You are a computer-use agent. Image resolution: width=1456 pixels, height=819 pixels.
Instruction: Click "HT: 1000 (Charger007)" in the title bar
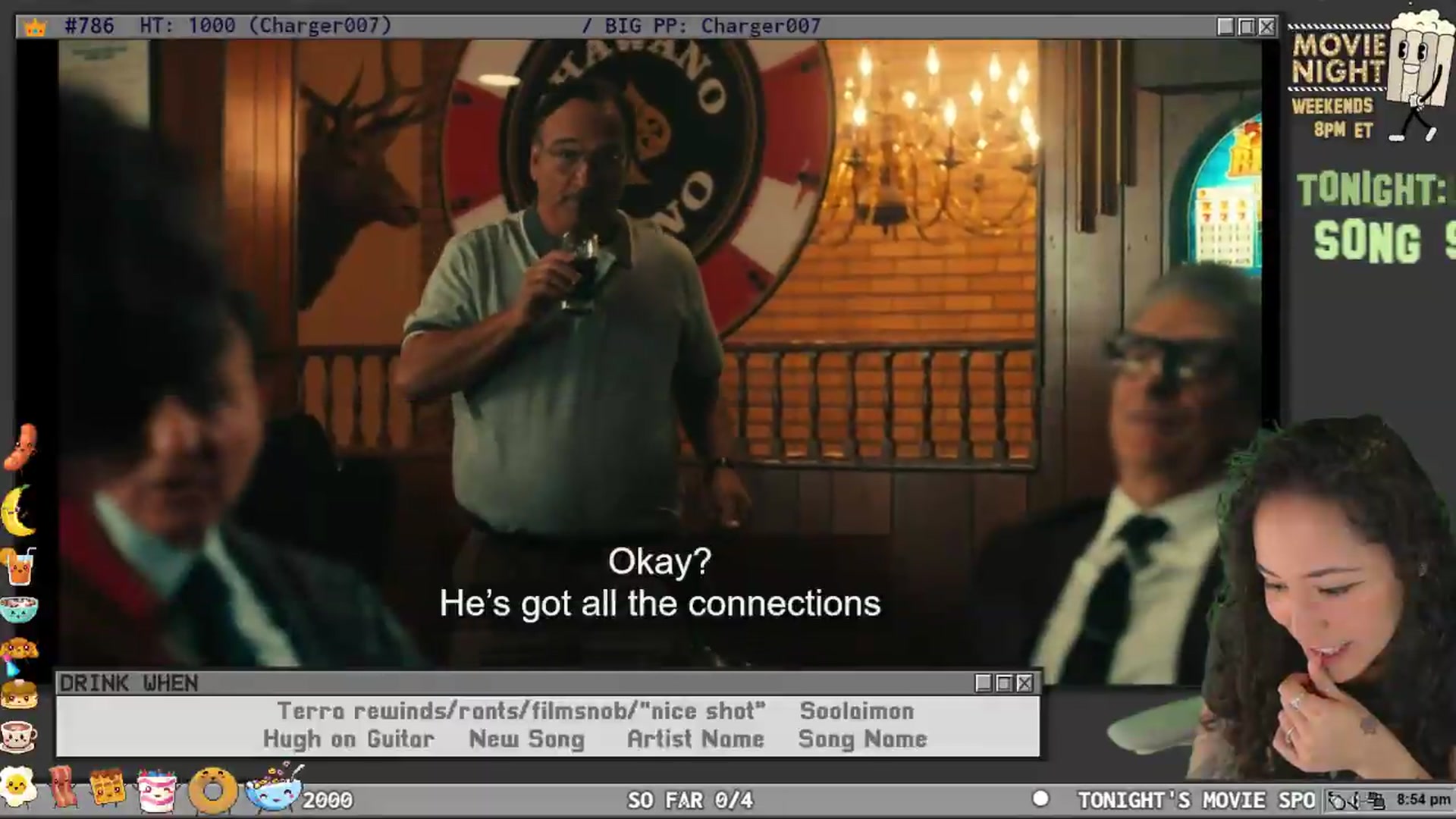click(x=265, y=27)
